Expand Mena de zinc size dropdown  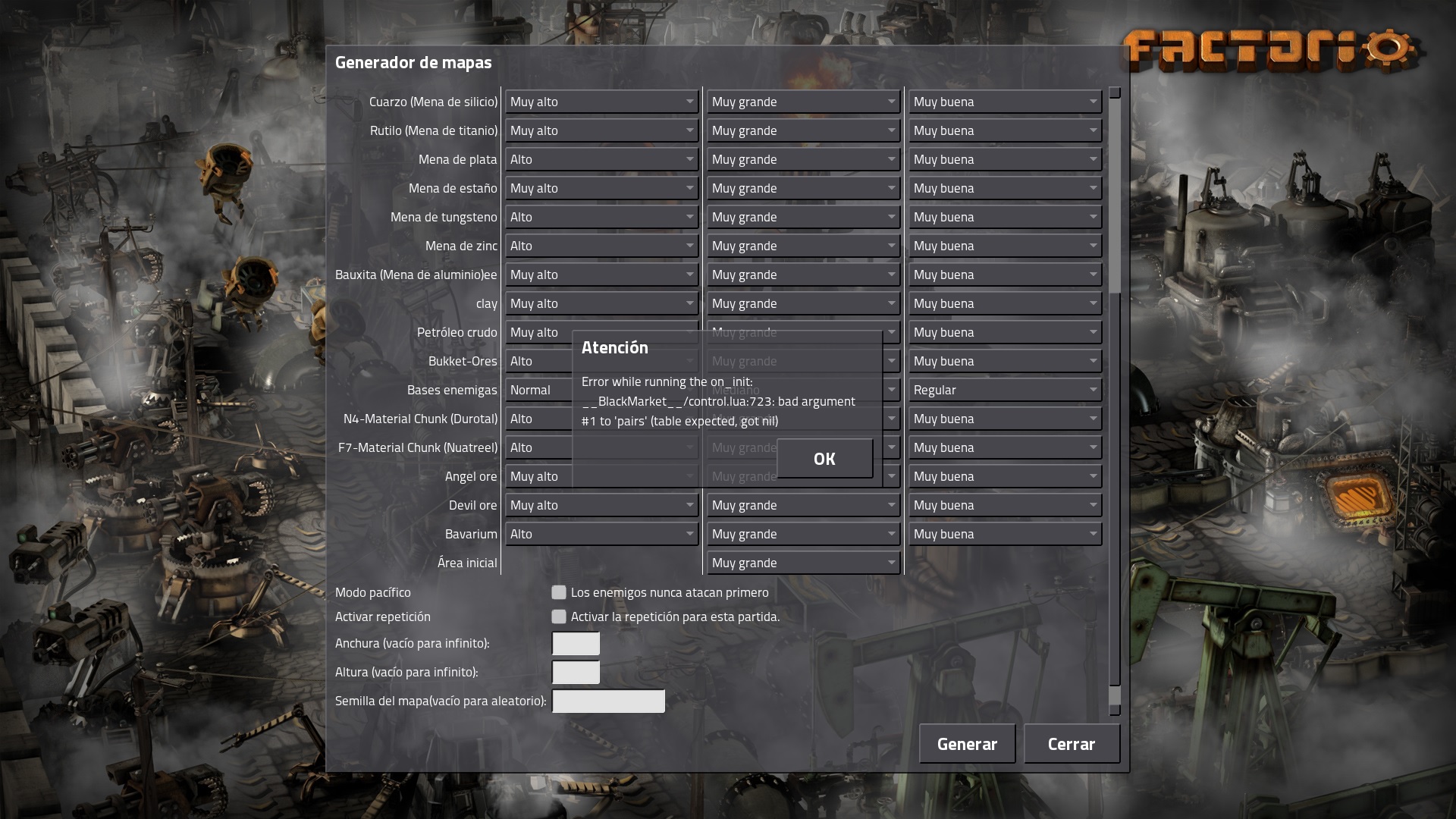pos(804,246)
